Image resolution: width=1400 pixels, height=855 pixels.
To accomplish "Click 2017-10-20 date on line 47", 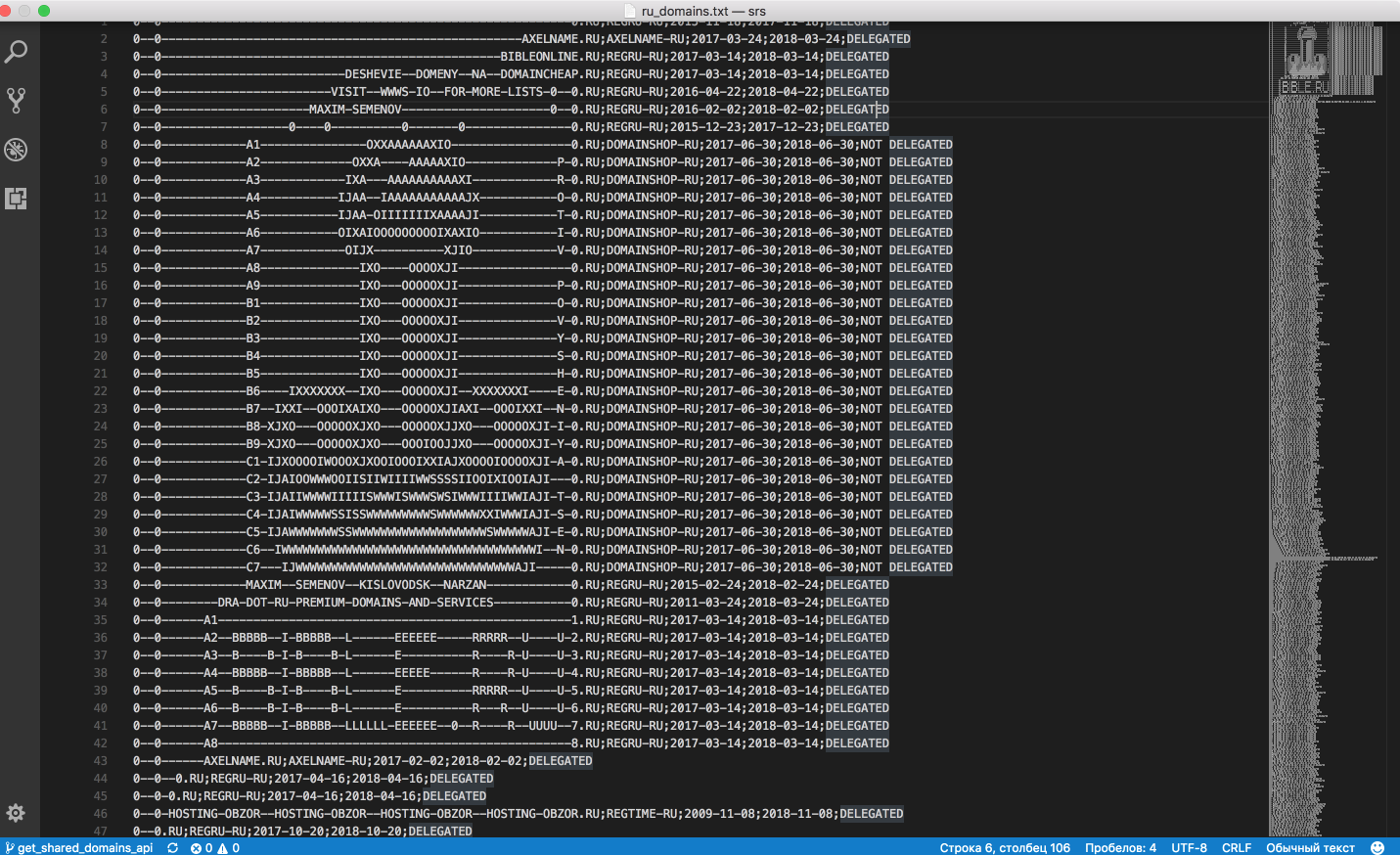I will tap(288, 832).
